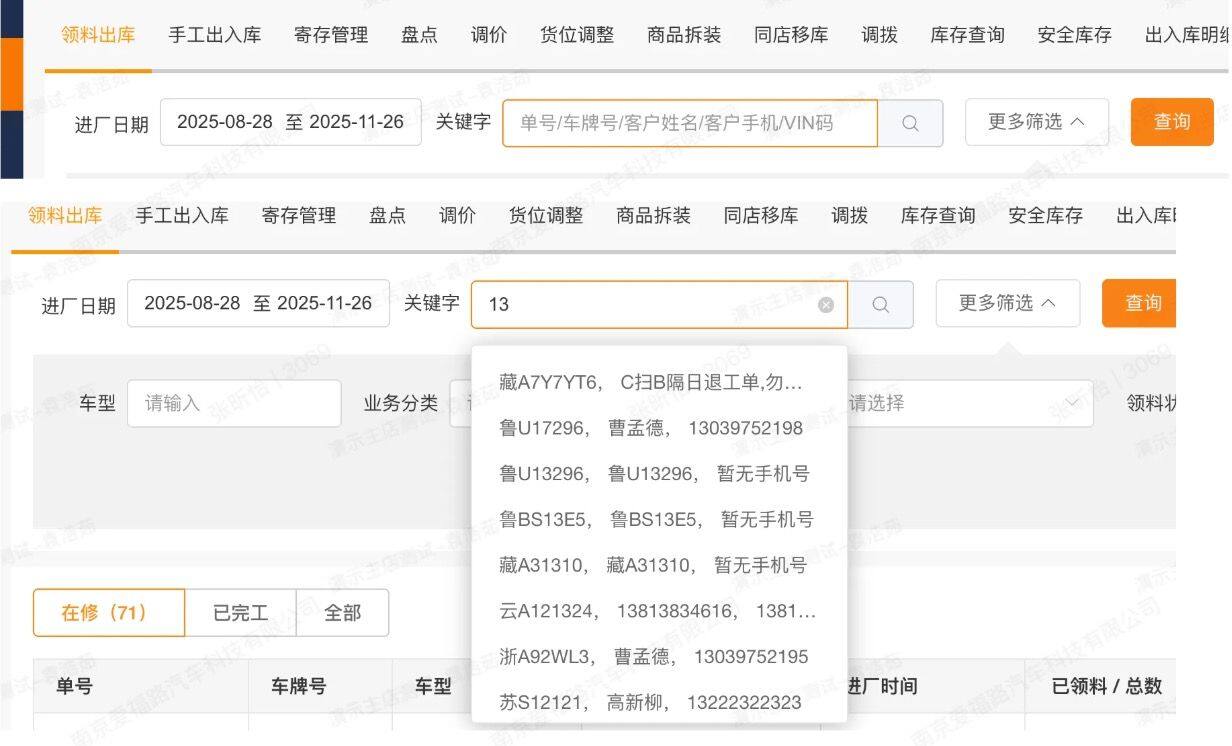Select the 鲁U13296 suggestion row

(x=654, y=474)
